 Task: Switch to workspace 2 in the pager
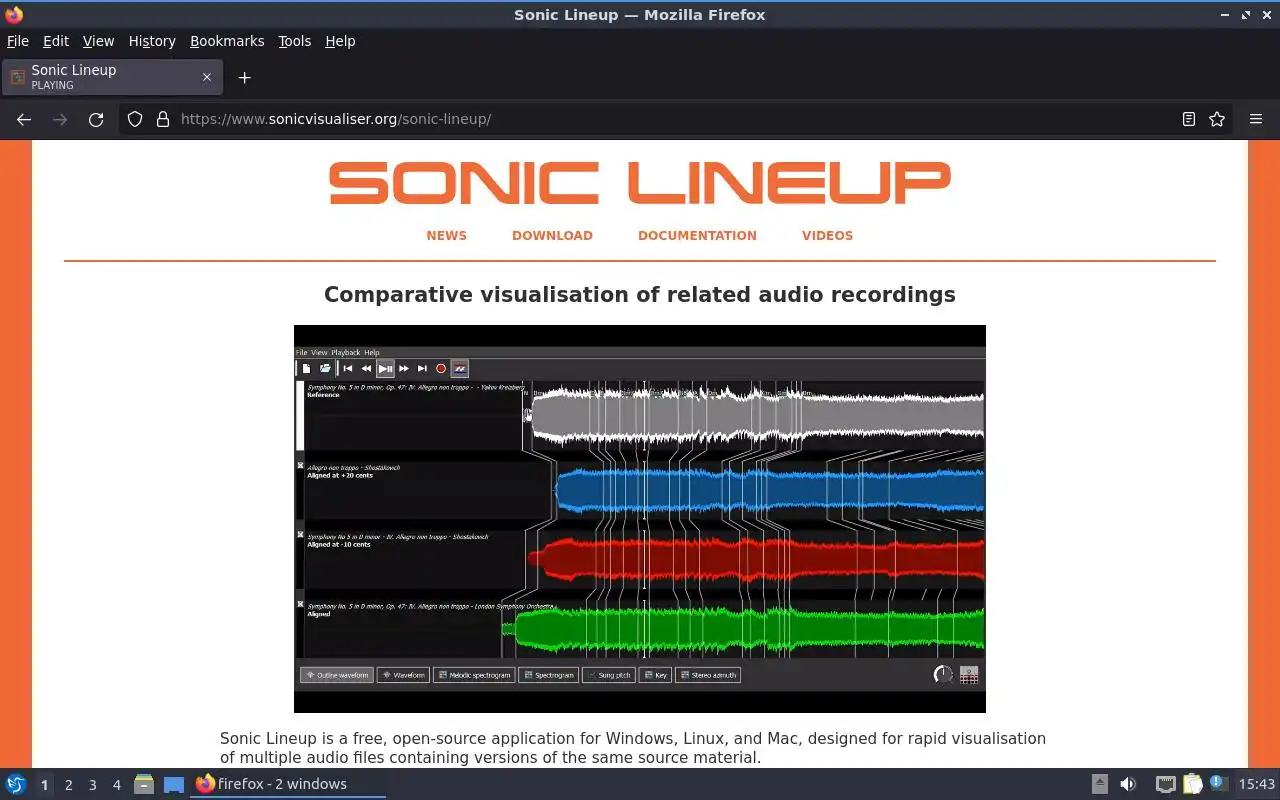pyautogui.click(x=68, y=784)
